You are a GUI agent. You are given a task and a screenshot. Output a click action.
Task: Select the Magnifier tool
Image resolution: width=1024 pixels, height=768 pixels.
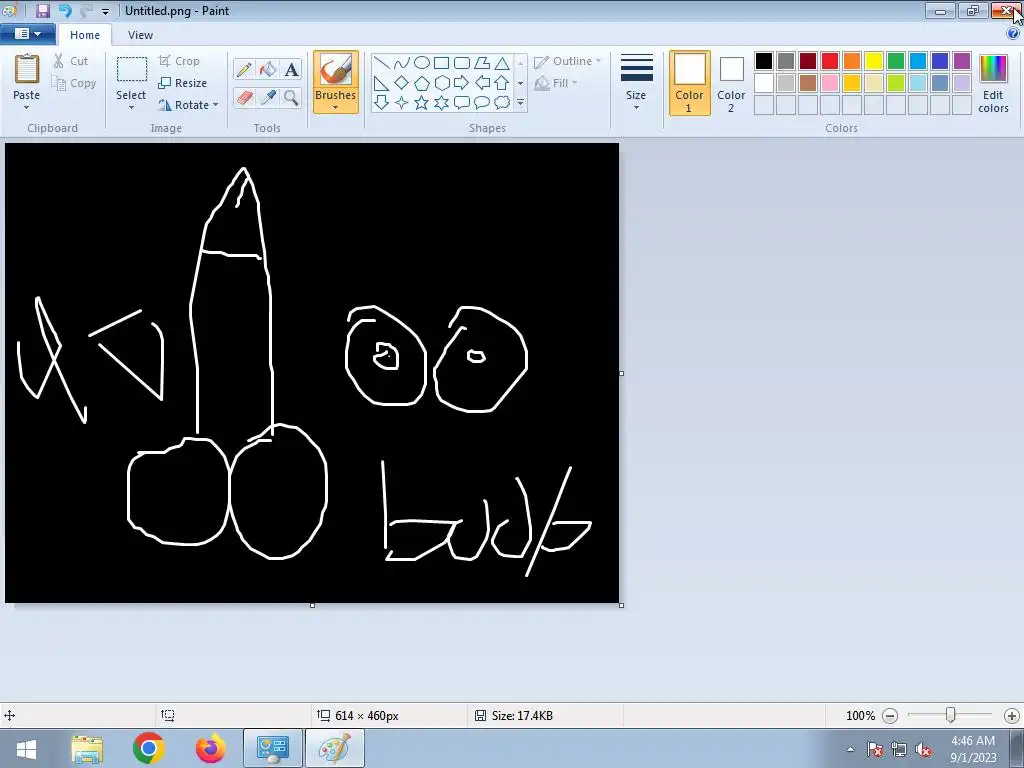tap(291, 97)
